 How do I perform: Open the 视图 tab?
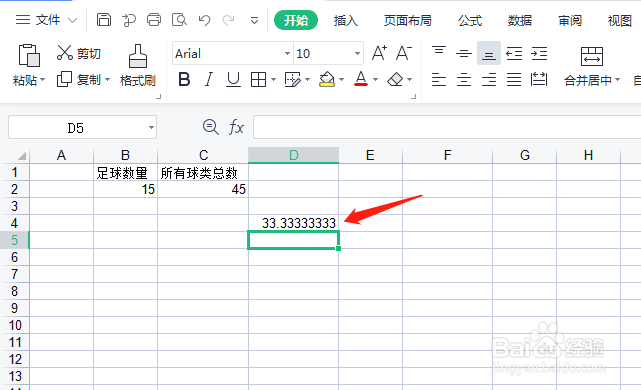[620, 20]
